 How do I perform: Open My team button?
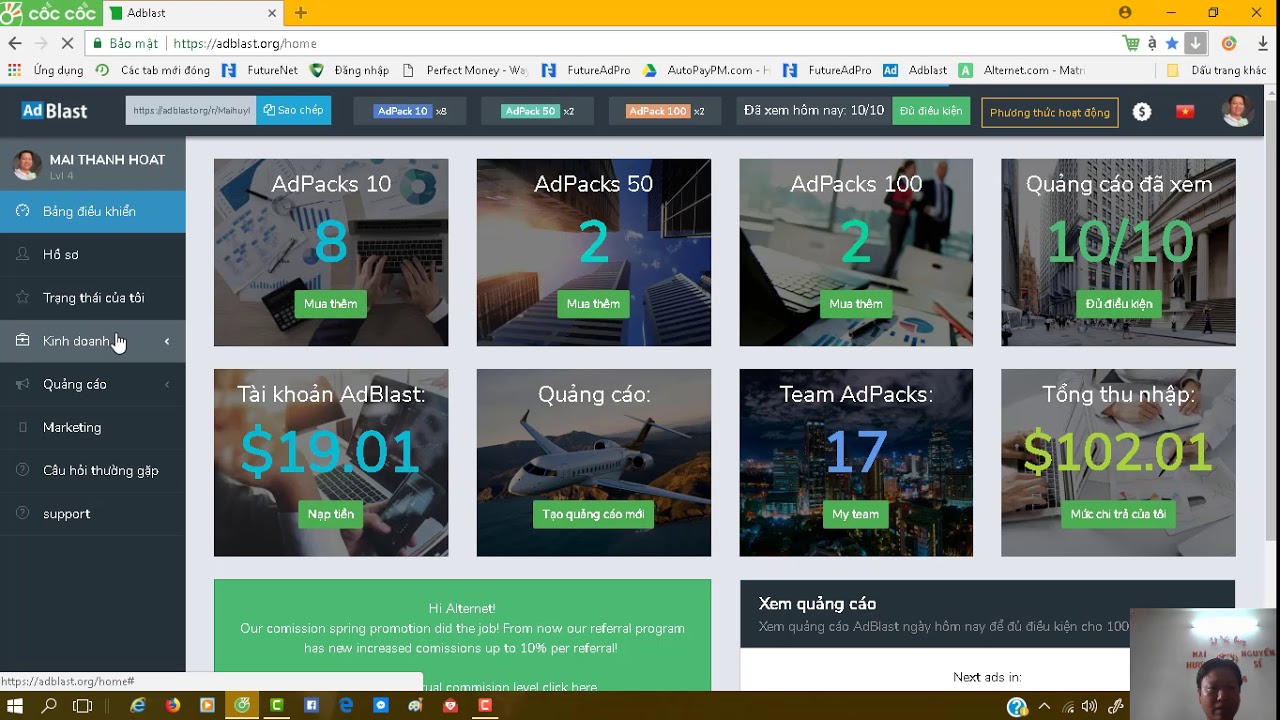click(856, 514)
